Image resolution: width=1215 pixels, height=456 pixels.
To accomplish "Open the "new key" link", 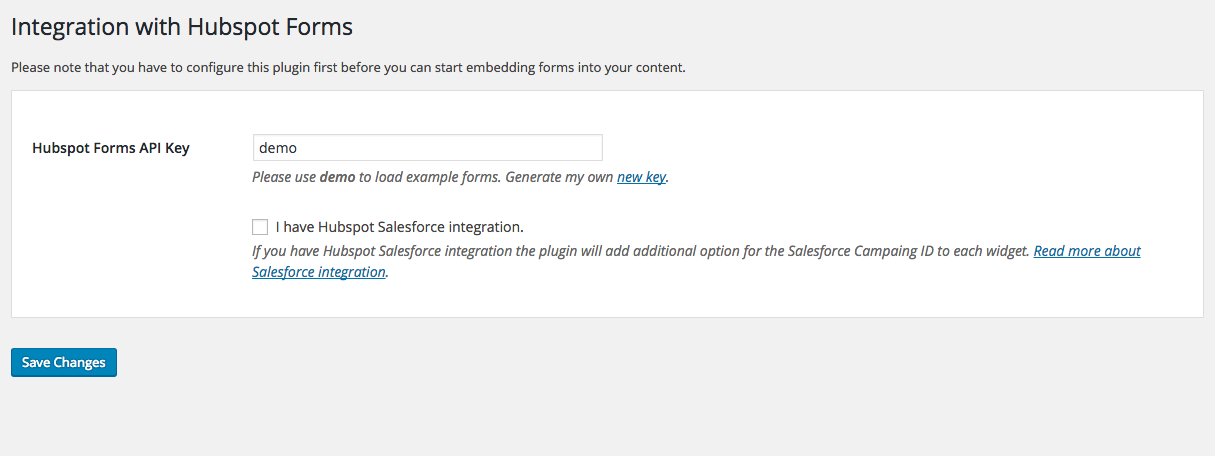I will [x=641, y=178].
